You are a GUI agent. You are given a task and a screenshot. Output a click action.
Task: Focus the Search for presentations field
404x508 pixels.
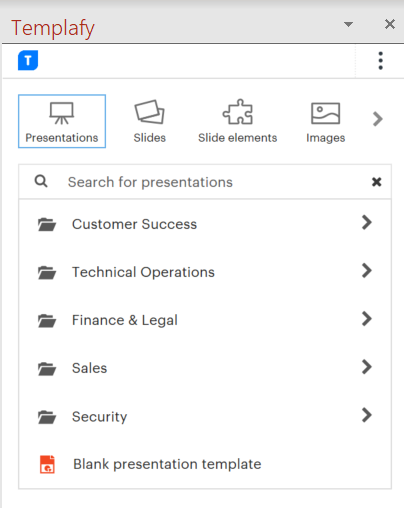pyautogui.click(x=205, y=182)
